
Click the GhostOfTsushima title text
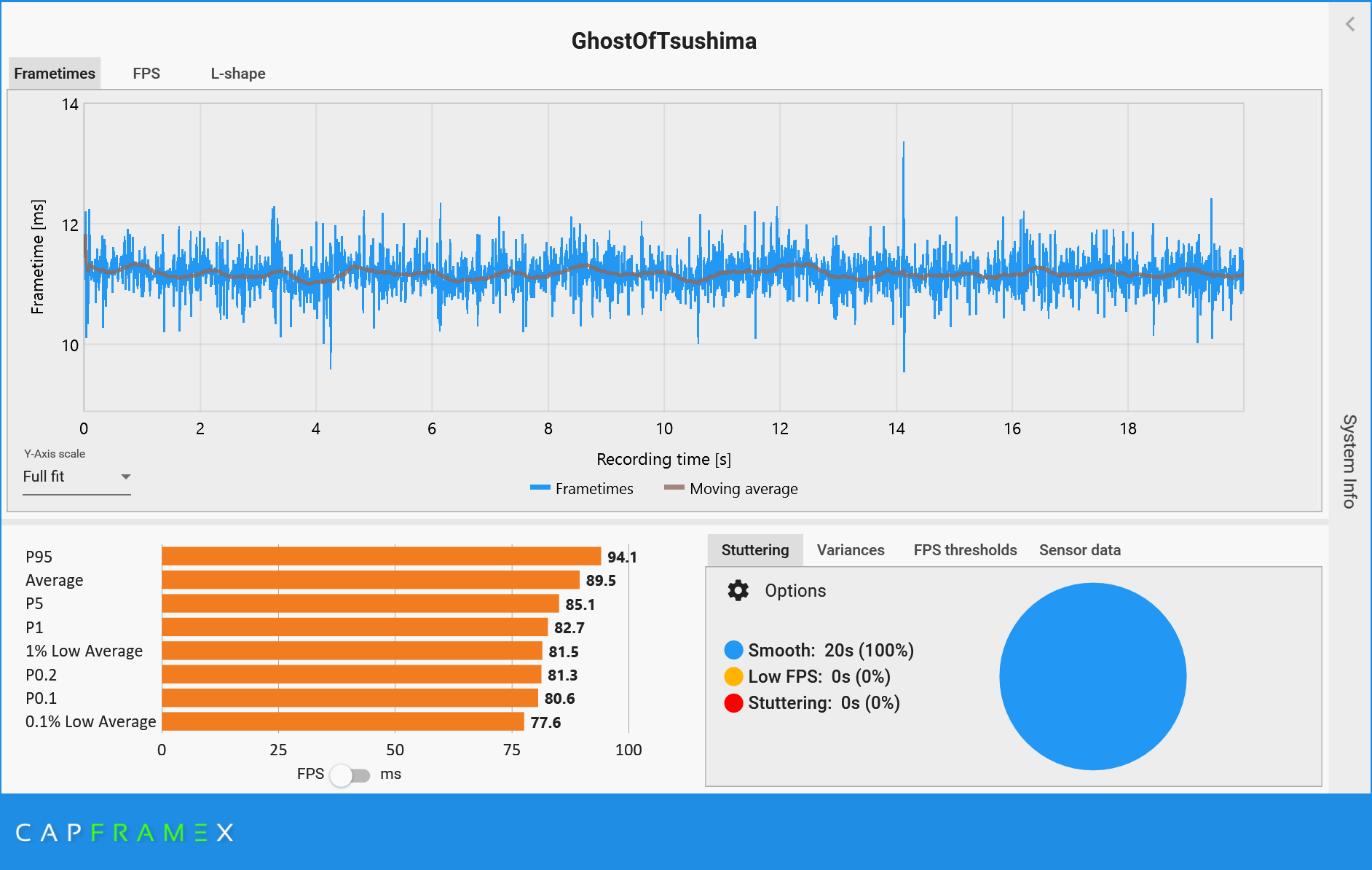664,41
